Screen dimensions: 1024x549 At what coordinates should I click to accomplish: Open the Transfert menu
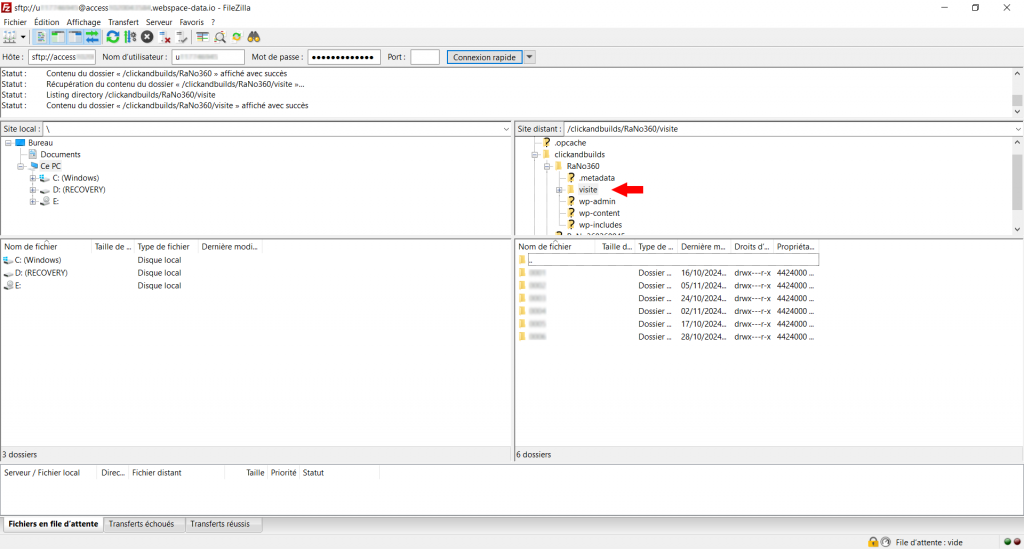pyautogui.click(x=123, y=22)
